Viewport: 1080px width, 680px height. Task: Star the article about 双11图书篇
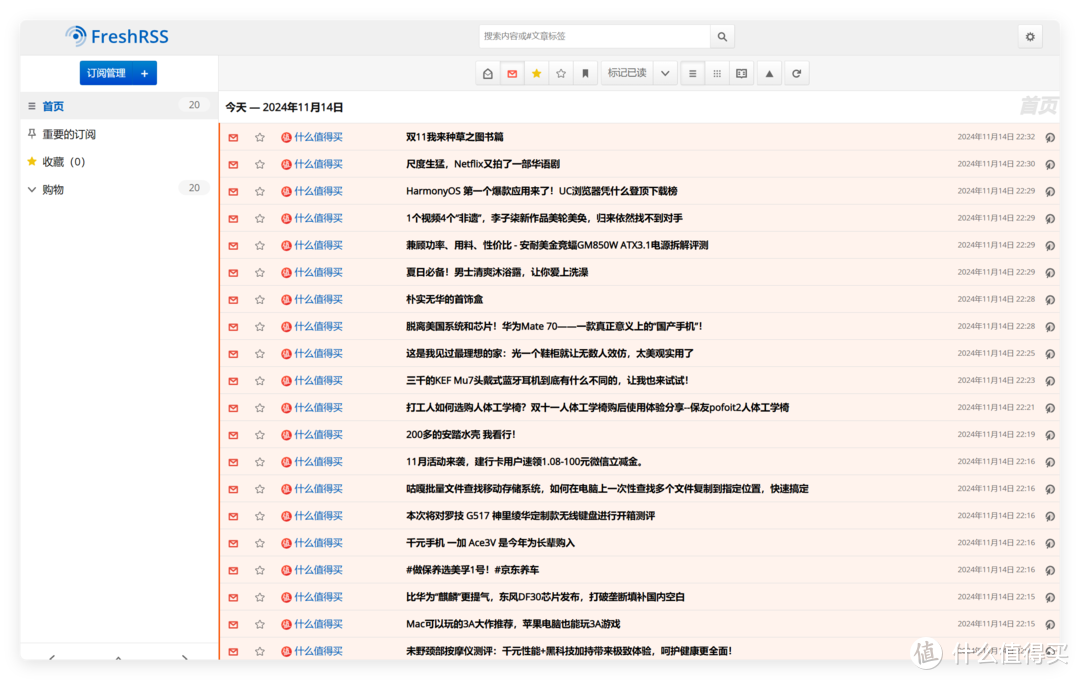[259, 136]
